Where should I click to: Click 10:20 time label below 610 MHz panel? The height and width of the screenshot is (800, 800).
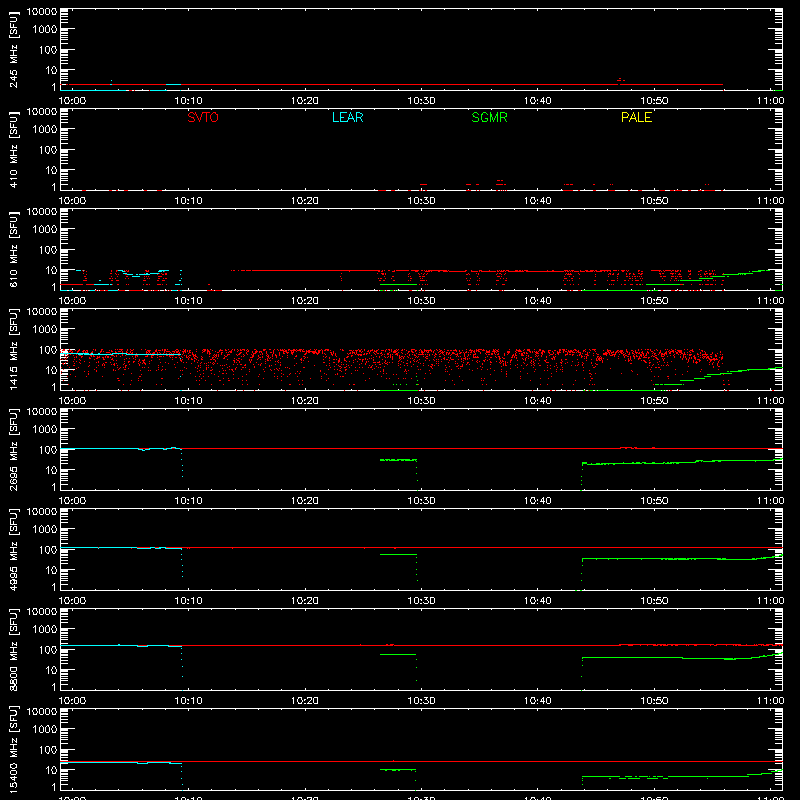(x=305, y=301)
